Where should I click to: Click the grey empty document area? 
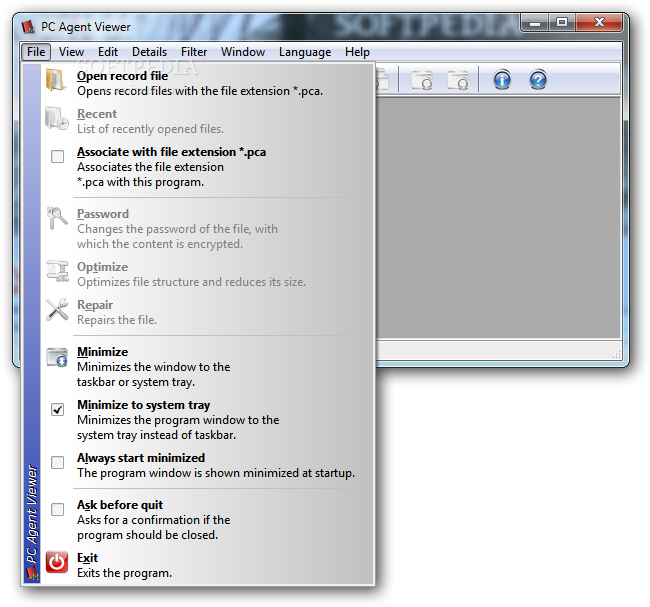click(498, 218)
